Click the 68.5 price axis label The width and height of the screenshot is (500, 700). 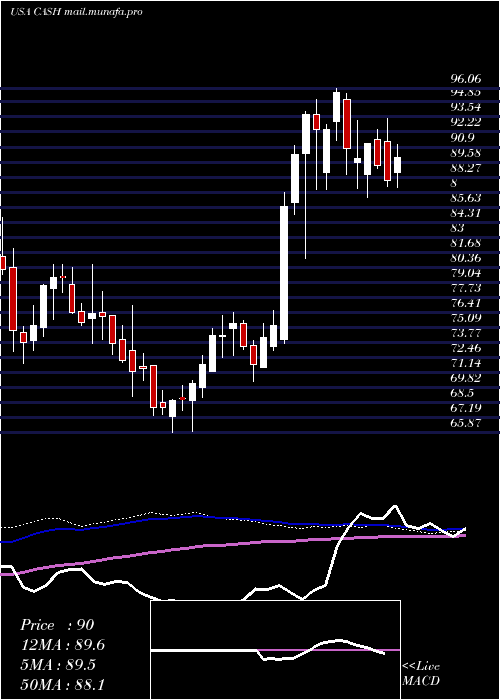[x=462, y=393]
